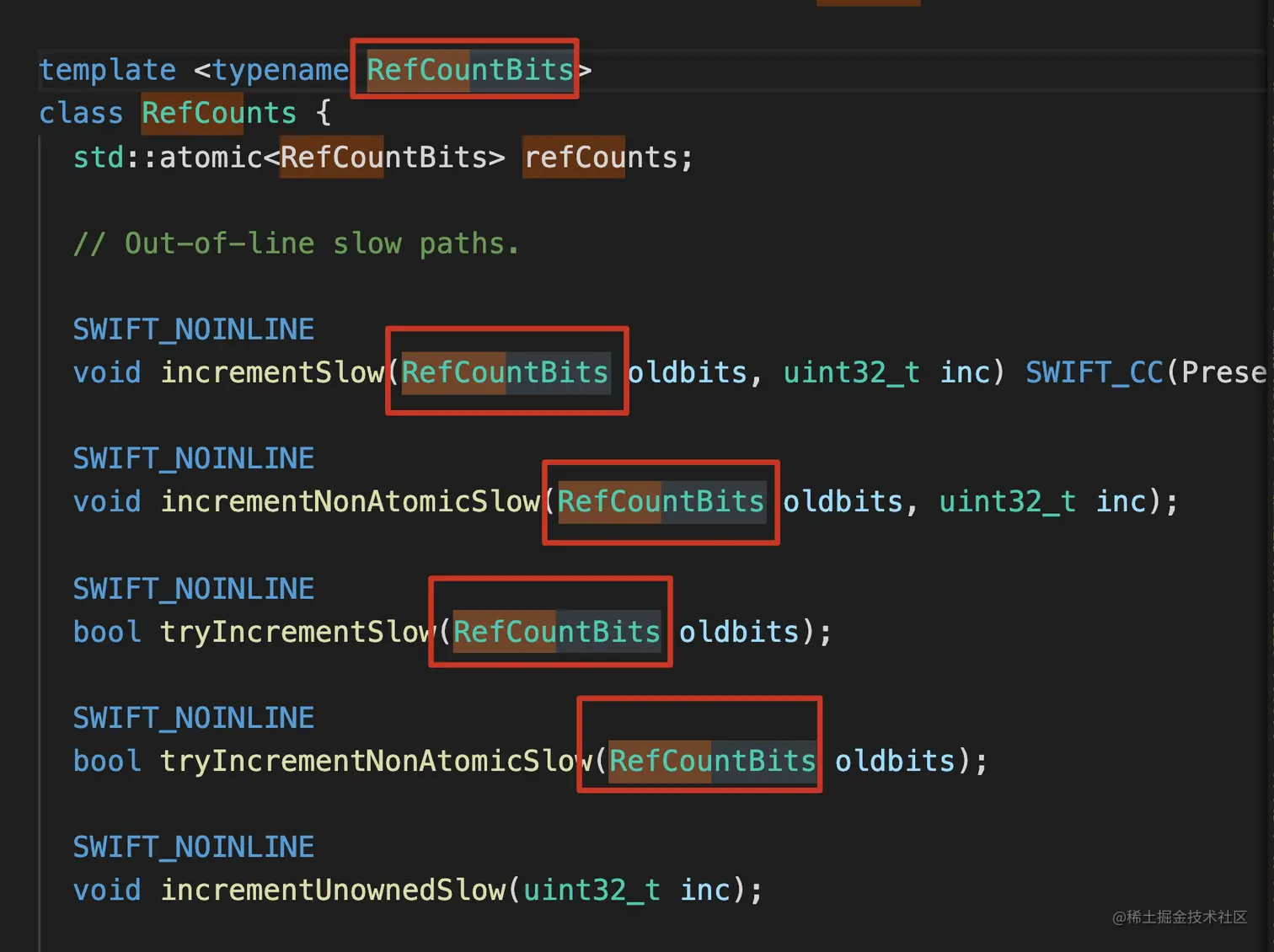This screenshot has width=1274, height=952.
Task: Click RefCountBits parameter type in tryIncrementNonAtomicSlow
Action: click(x=713, y=762)
